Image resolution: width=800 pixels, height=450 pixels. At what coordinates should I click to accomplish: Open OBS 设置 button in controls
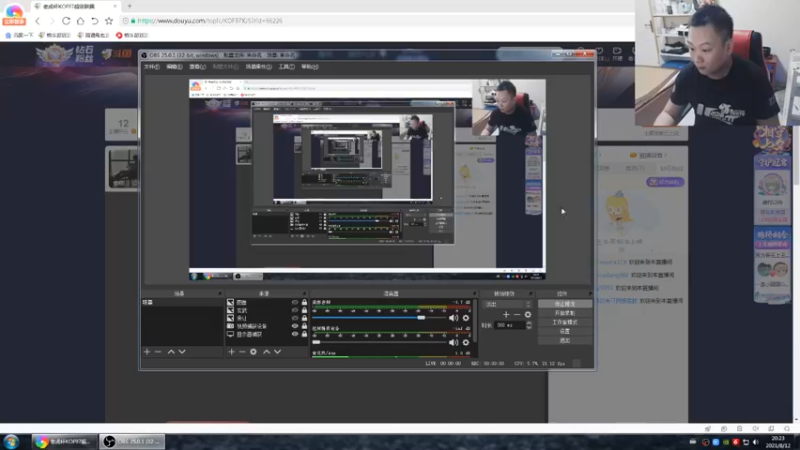[x=565, y=332]
